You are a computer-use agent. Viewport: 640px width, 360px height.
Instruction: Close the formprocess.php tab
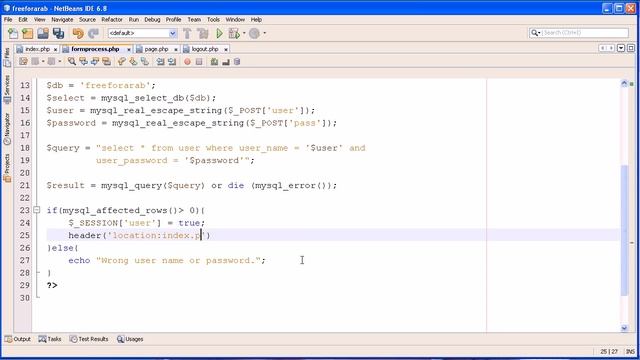coord(129,49)
